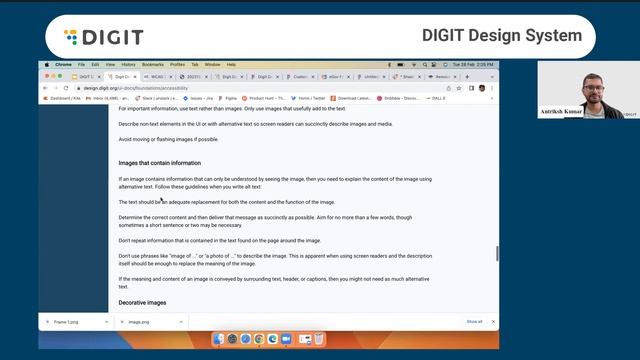Click the battery icon in menu bar
Viewport: 640px width, 360px height.
tap(401, 64)
